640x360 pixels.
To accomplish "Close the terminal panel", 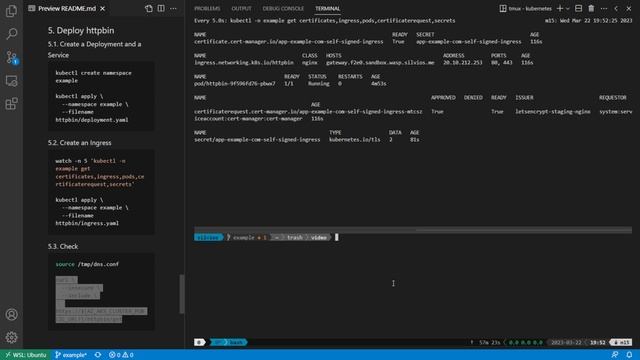I will 629,9.
